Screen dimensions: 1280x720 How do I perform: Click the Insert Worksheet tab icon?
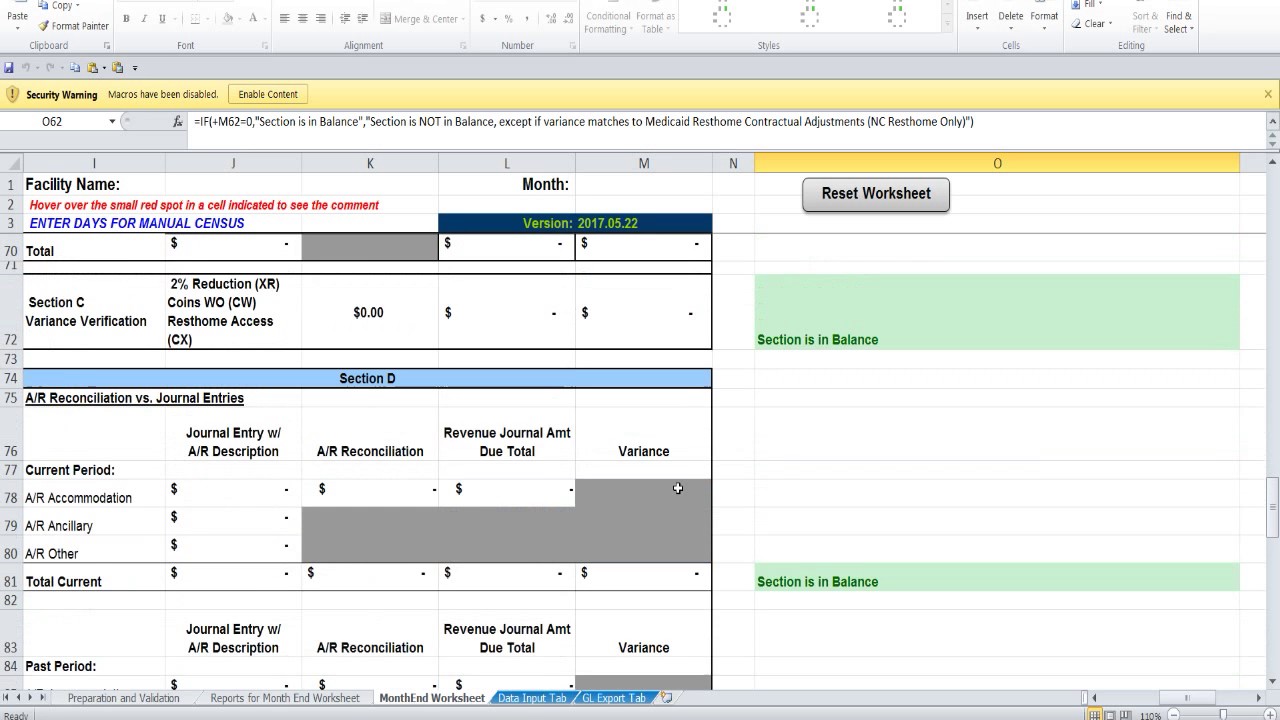point(667,698)
